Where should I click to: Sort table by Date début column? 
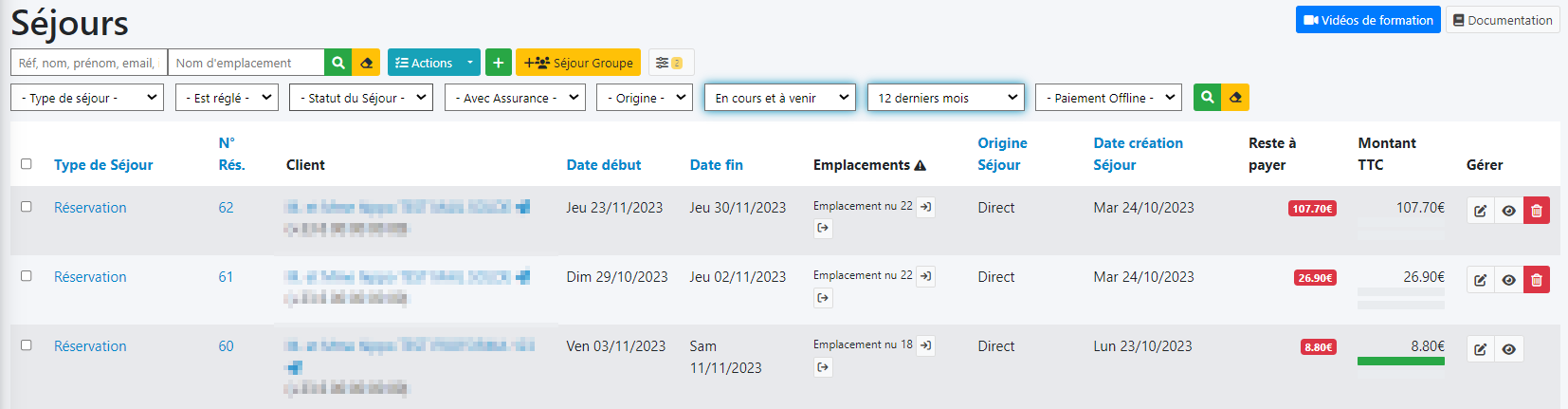[603, 165]
